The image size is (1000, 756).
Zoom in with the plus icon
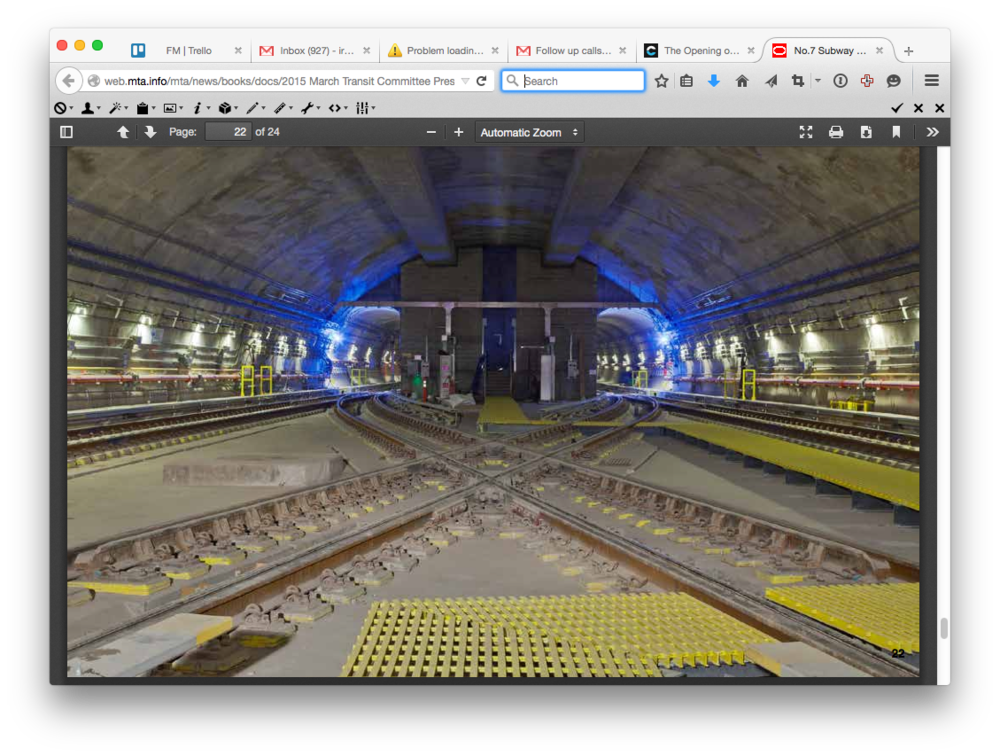click(x=458, y=131)
